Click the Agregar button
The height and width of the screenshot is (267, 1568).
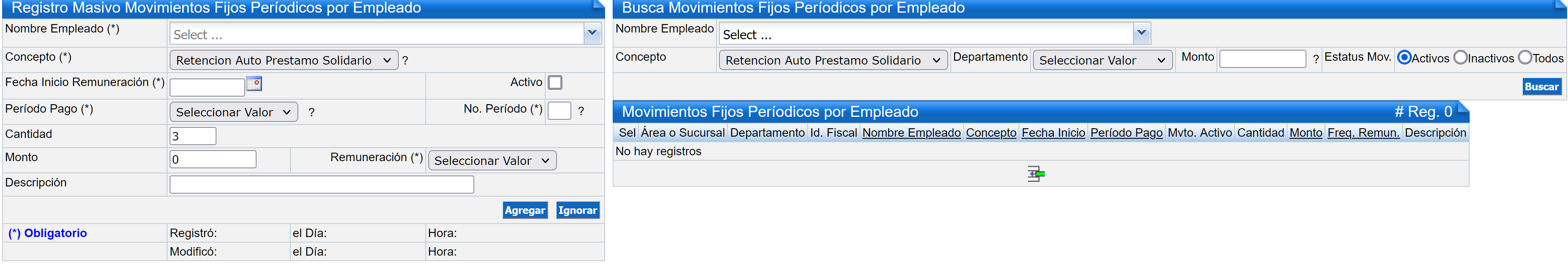click(524, 210)
